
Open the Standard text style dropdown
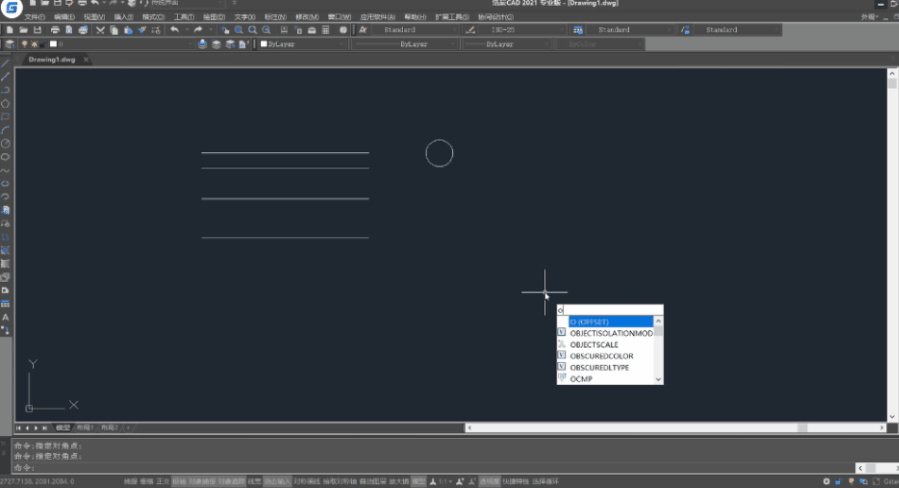tap(415, 30)
